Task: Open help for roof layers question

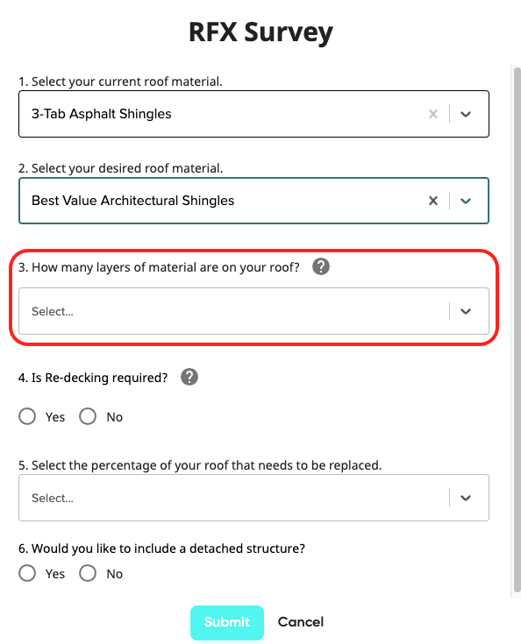Action: click(321, 267)
